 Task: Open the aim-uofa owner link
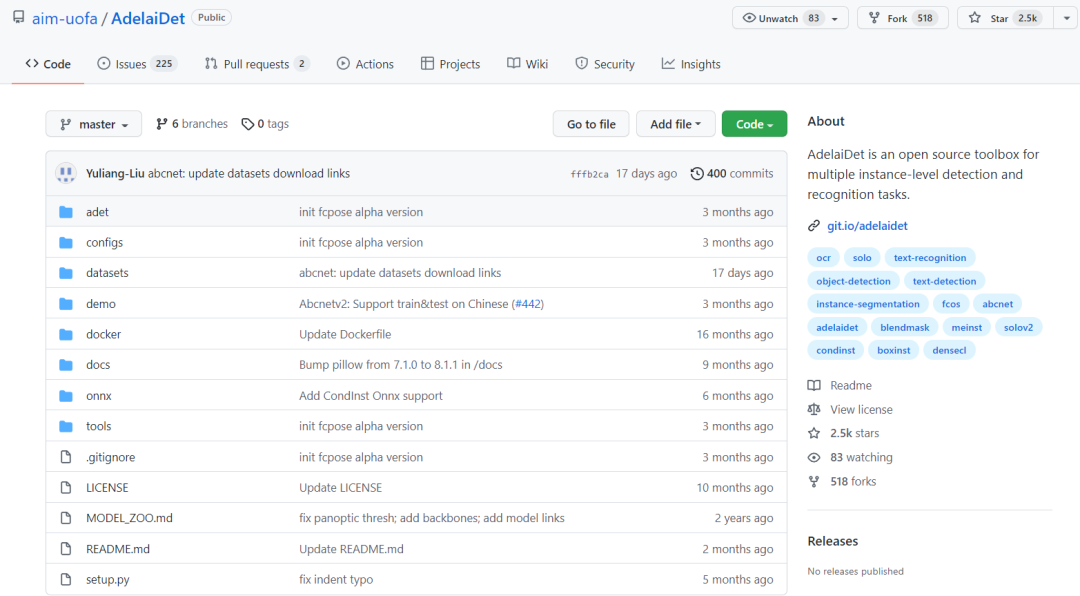(65, 19)
